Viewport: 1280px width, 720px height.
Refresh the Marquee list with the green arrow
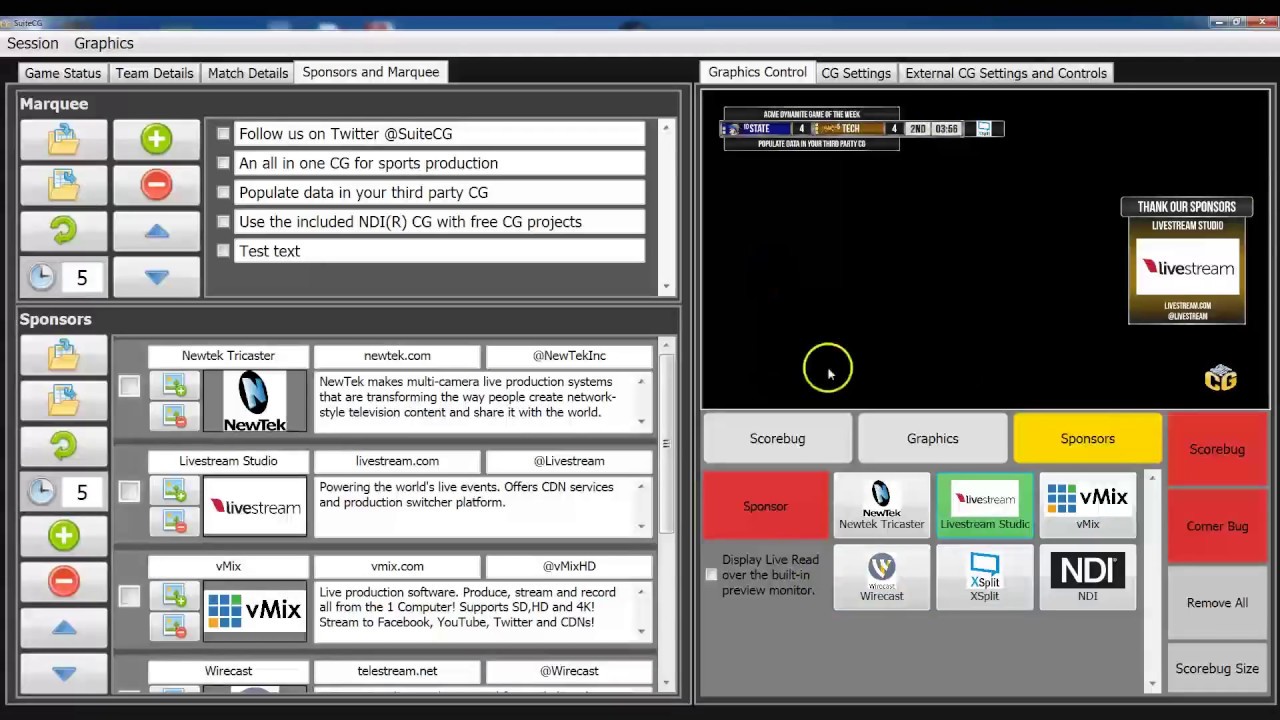pos(63,231)
